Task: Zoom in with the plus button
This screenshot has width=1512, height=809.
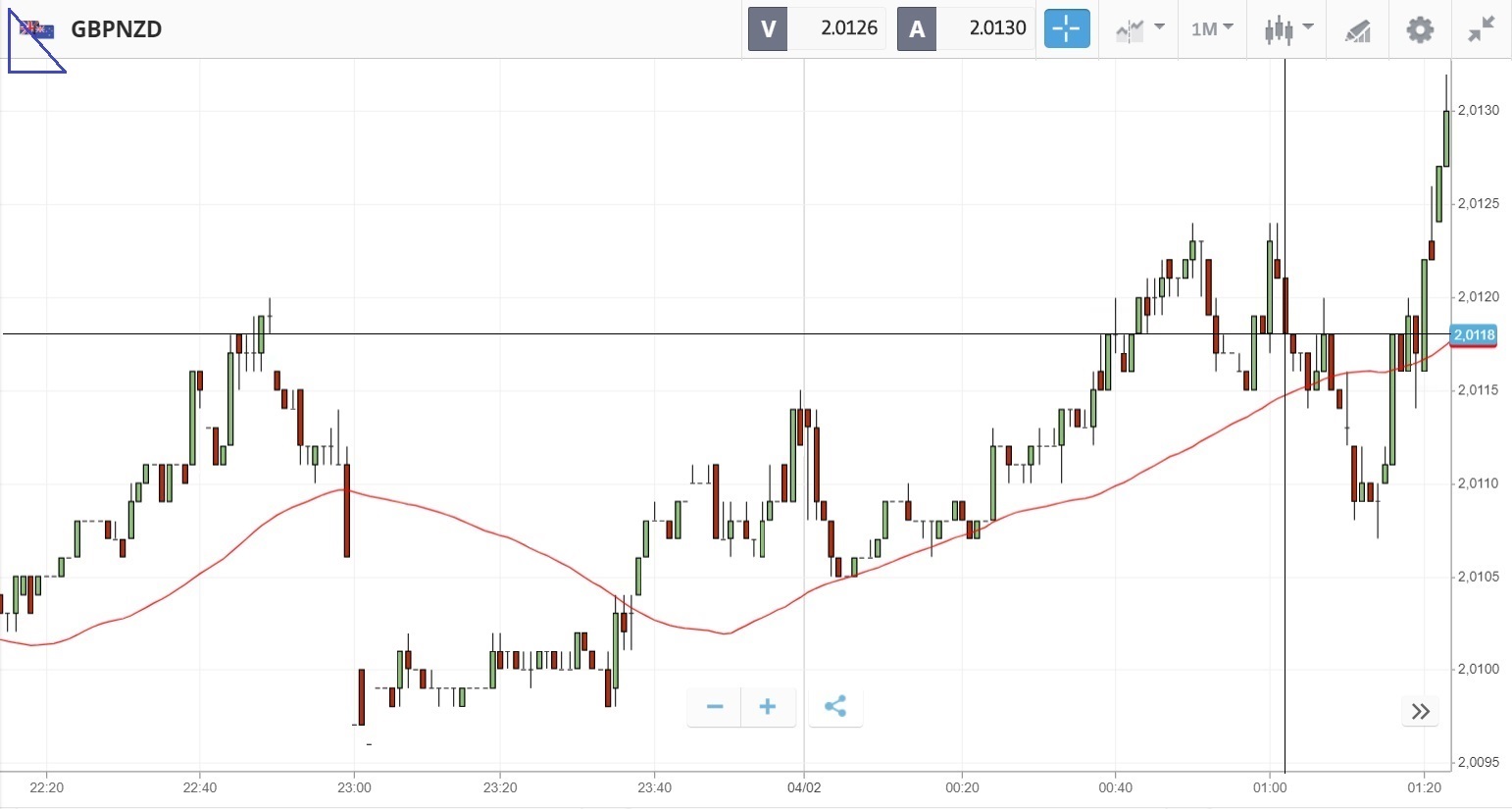Action: 768,707
